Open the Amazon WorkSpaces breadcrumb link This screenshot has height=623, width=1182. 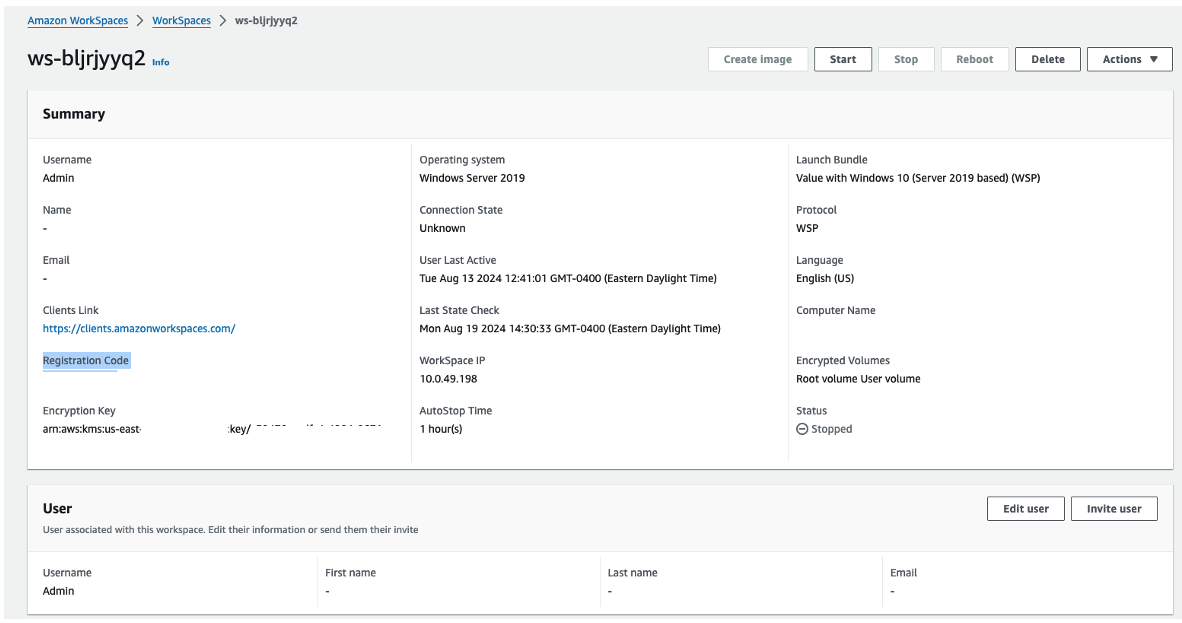pos(78,20)
